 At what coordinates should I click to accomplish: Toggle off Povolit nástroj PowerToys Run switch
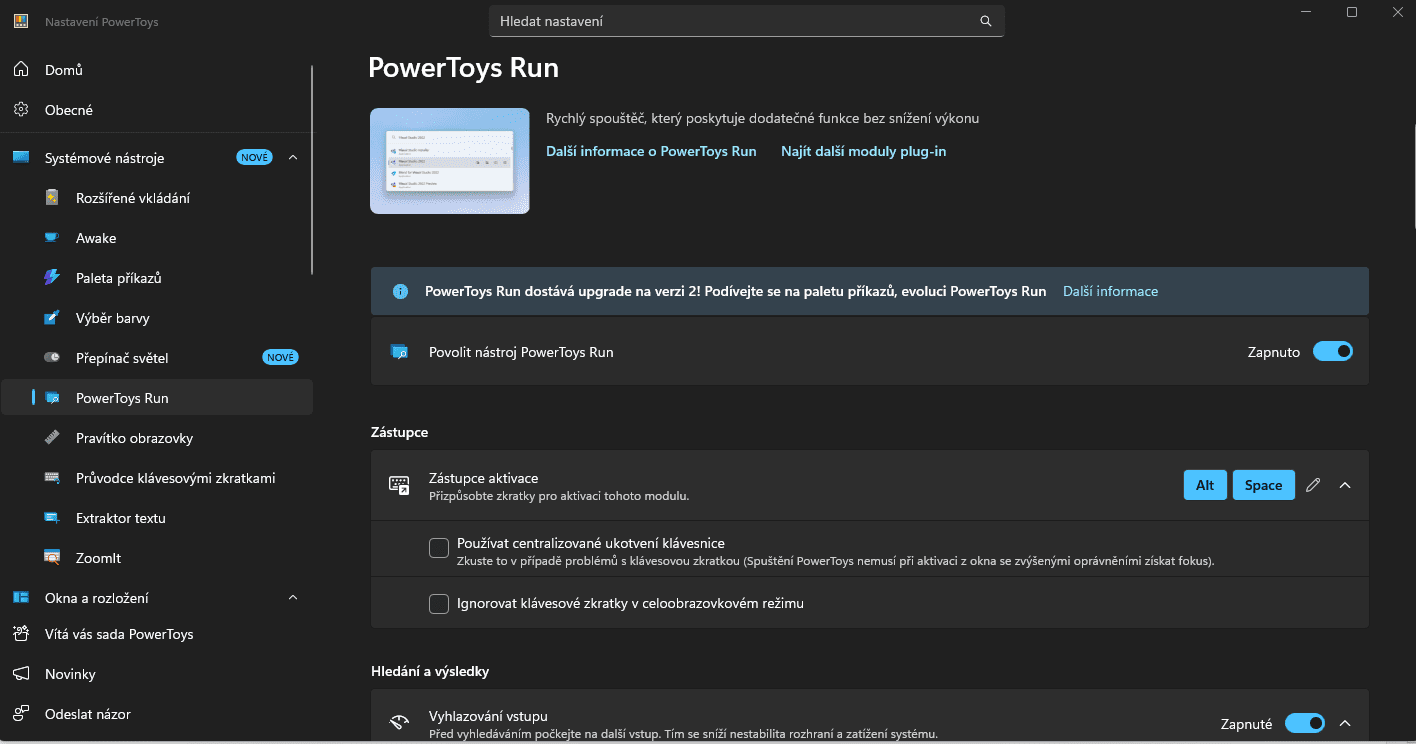(1332, 352)
